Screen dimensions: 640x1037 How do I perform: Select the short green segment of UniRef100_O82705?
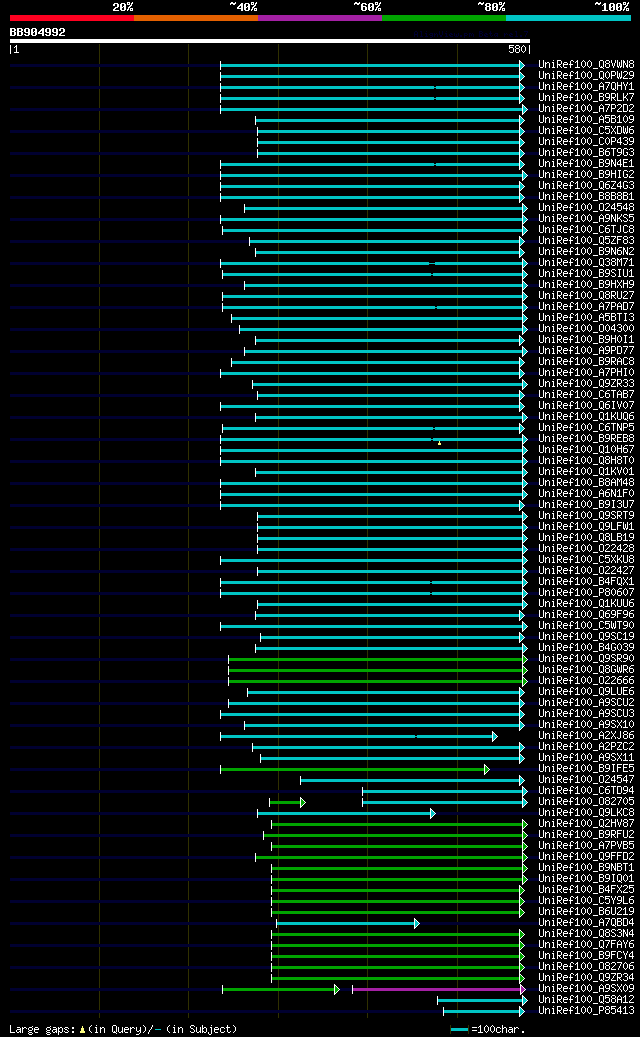[x=287, y=802]
